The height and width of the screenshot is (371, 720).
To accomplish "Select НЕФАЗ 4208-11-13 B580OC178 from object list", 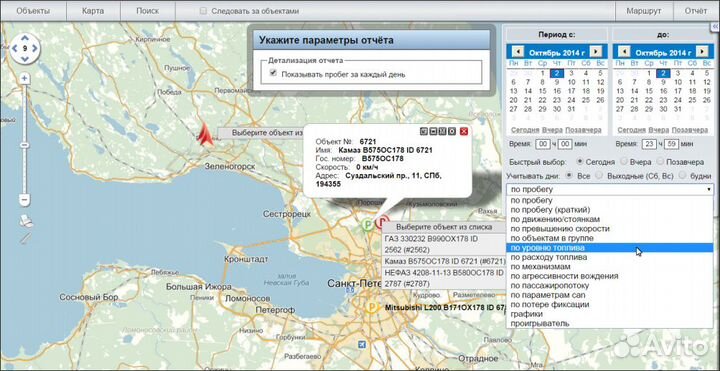I will tap(443, 278).
